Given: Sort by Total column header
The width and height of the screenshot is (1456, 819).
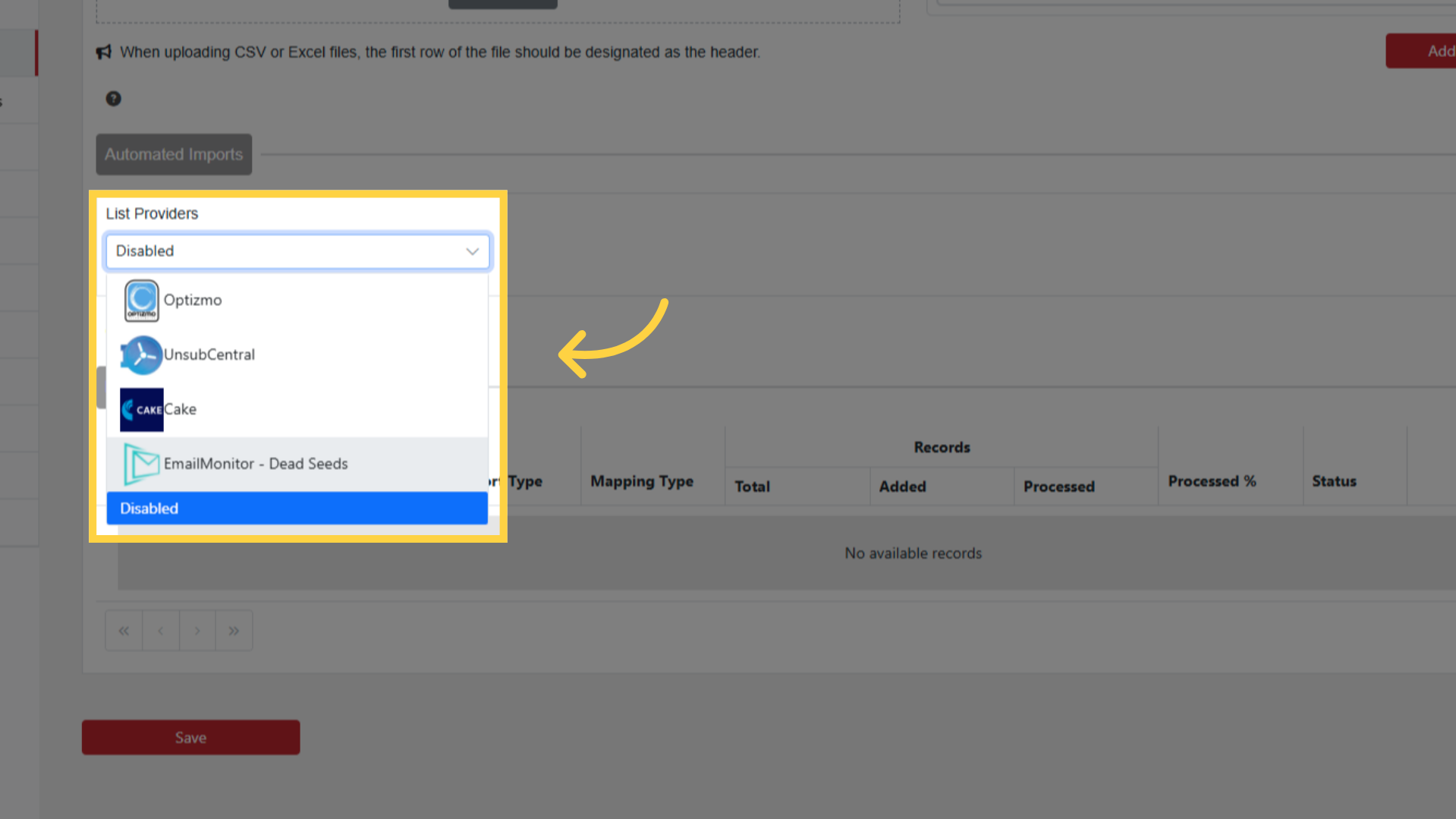Looking at the screenshot, I should 752,487.
